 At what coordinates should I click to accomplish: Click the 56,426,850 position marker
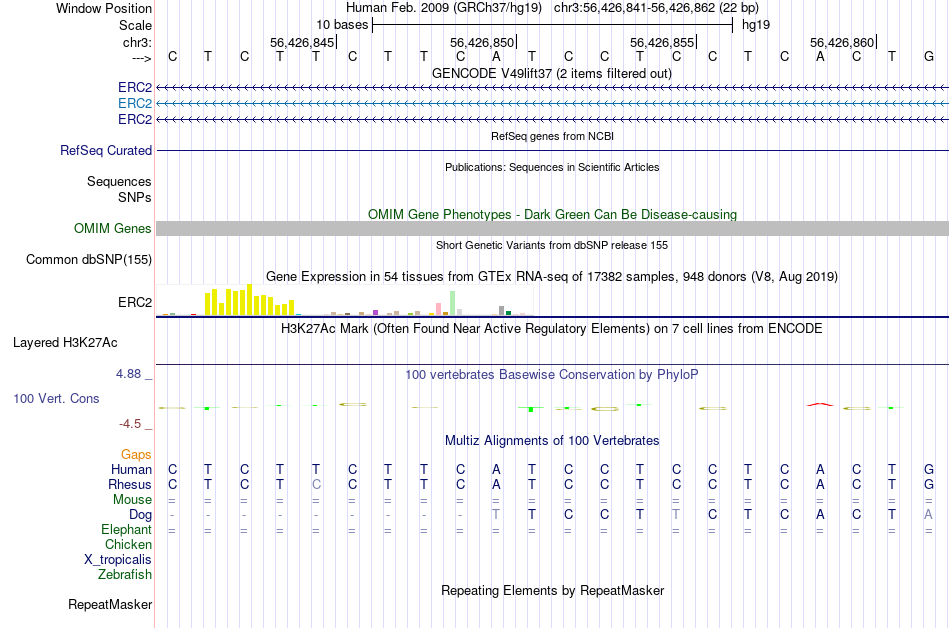(482, 42)
